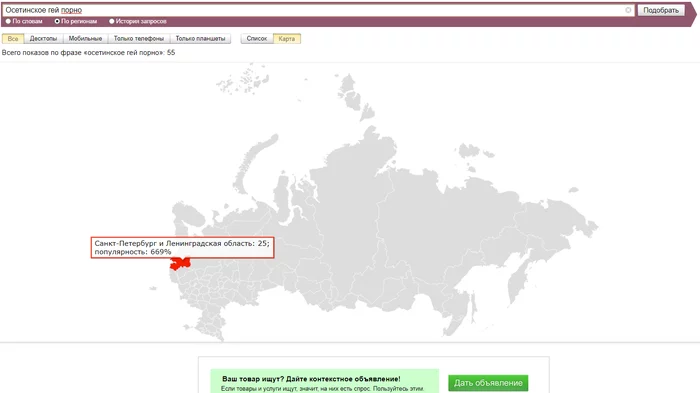This screenshot has height=393, width=700.
Task: Select the По словам radio button
Action: (x=8, y=21)
